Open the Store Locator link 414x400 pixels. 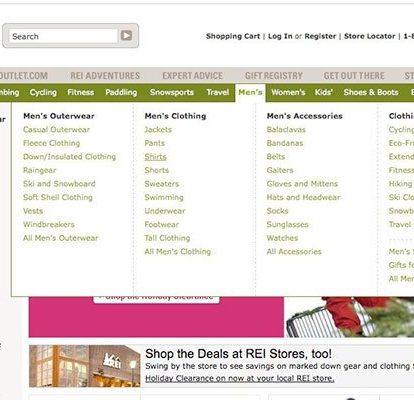369,36
